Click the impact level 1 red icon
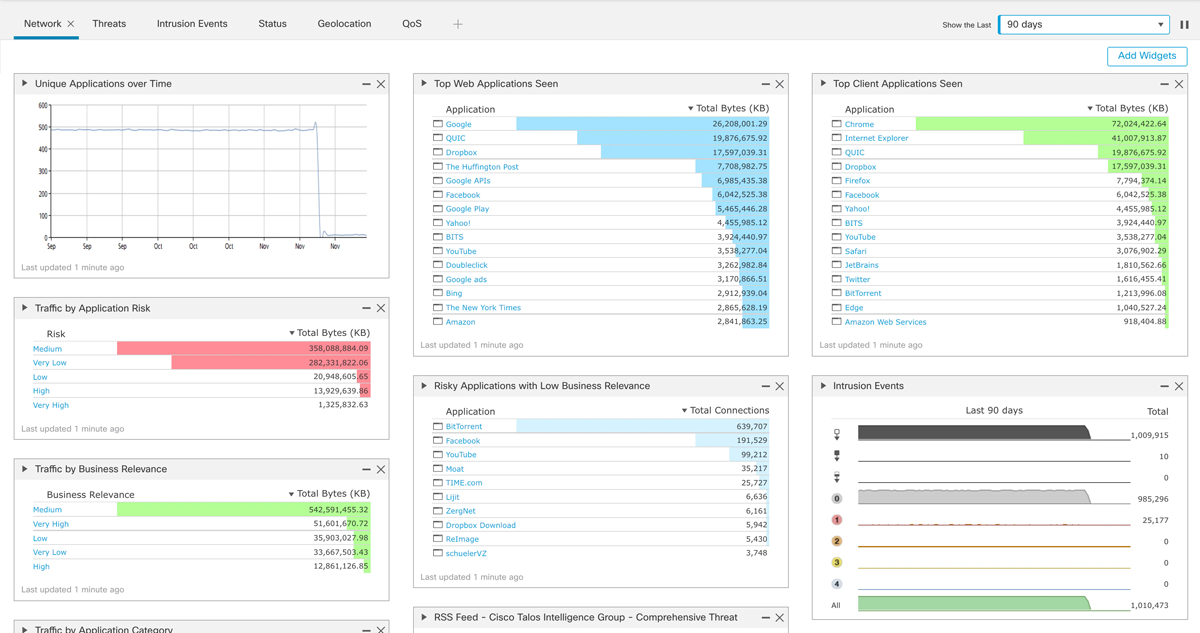 pos(837,520)
